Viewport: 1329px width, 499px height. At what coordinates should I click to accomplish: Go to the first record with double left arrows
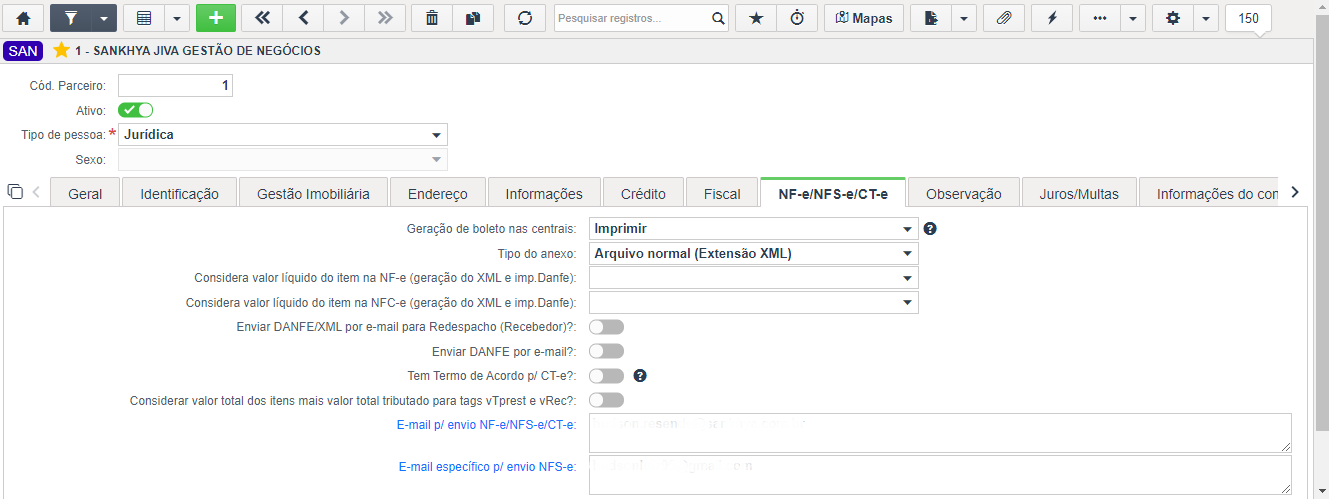[x=262, y=18]
